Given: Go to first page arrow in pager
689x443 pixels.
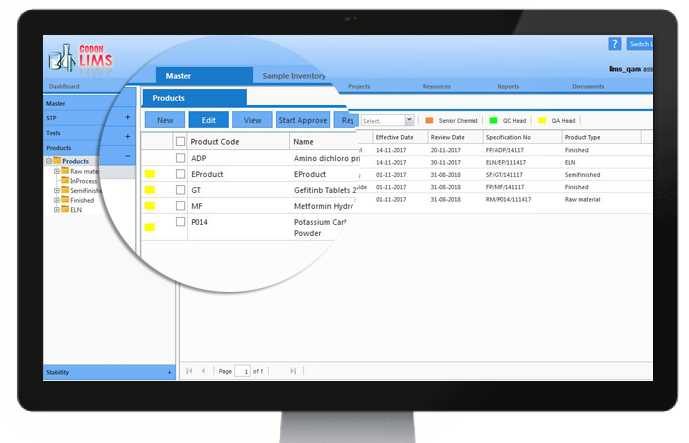Looking at the screenshot, I should point(190,371).
